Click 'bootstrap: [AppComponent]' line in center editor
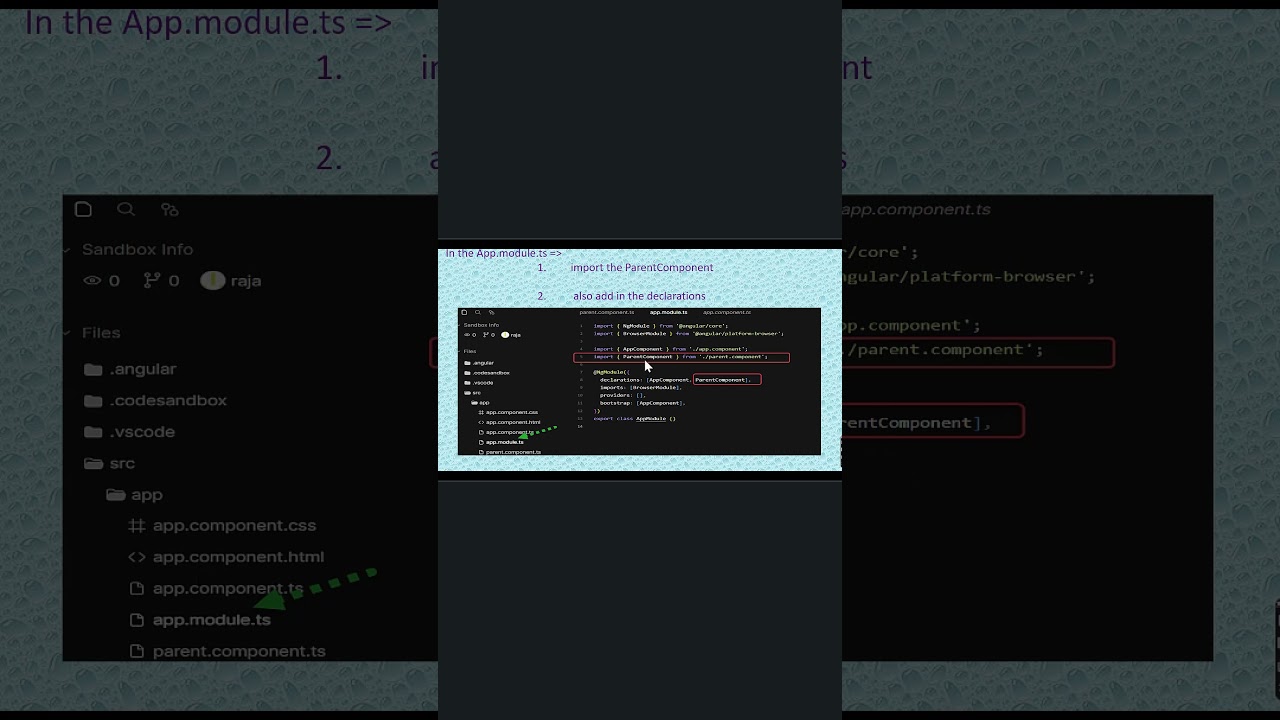 point(642,403)
